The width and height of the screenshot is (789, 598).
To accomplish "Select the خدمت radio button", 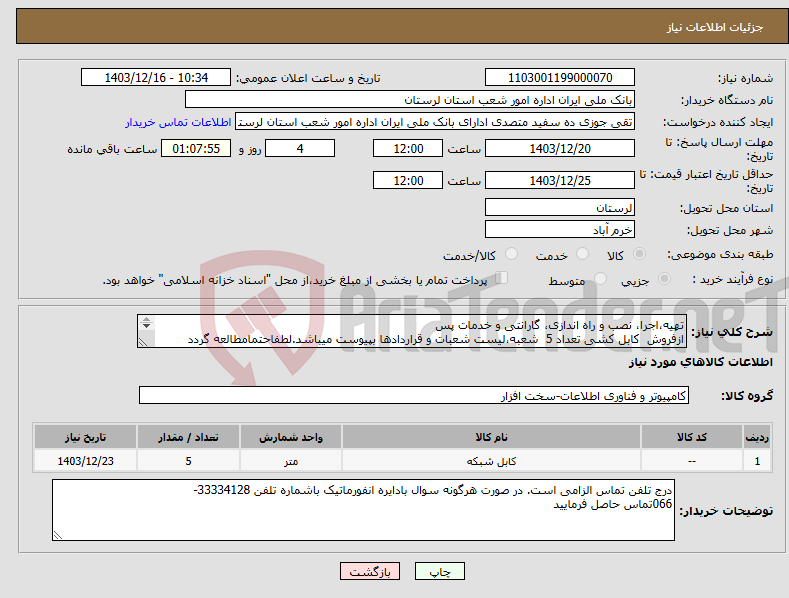I will click(x=582, y=254).
